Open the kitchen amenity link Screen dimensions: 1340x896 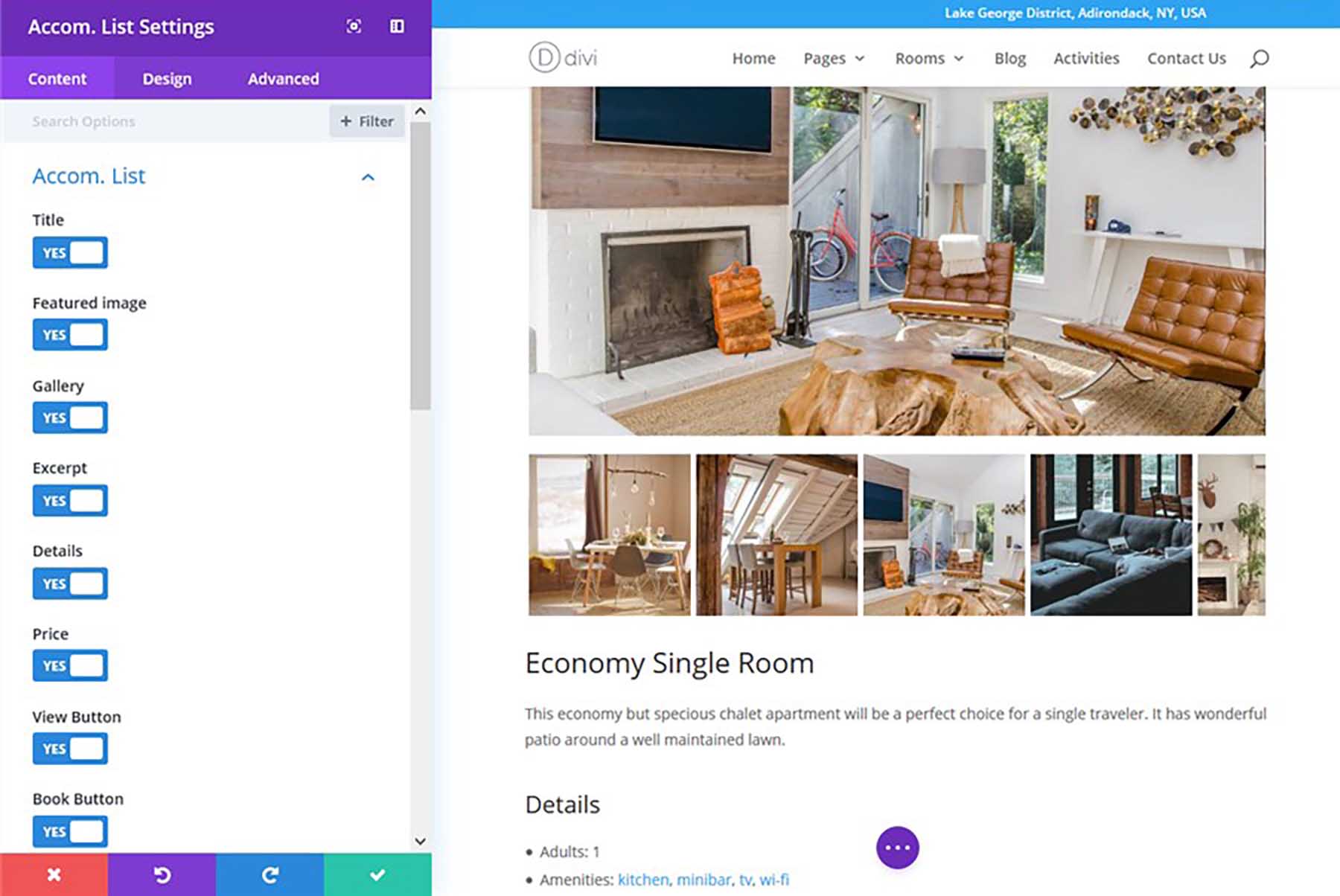pos(642,880)
